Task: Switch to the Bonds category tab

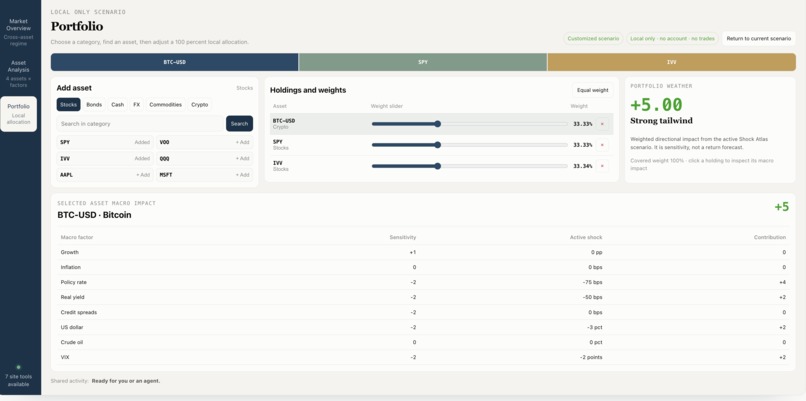Action: tap(94, 104)
